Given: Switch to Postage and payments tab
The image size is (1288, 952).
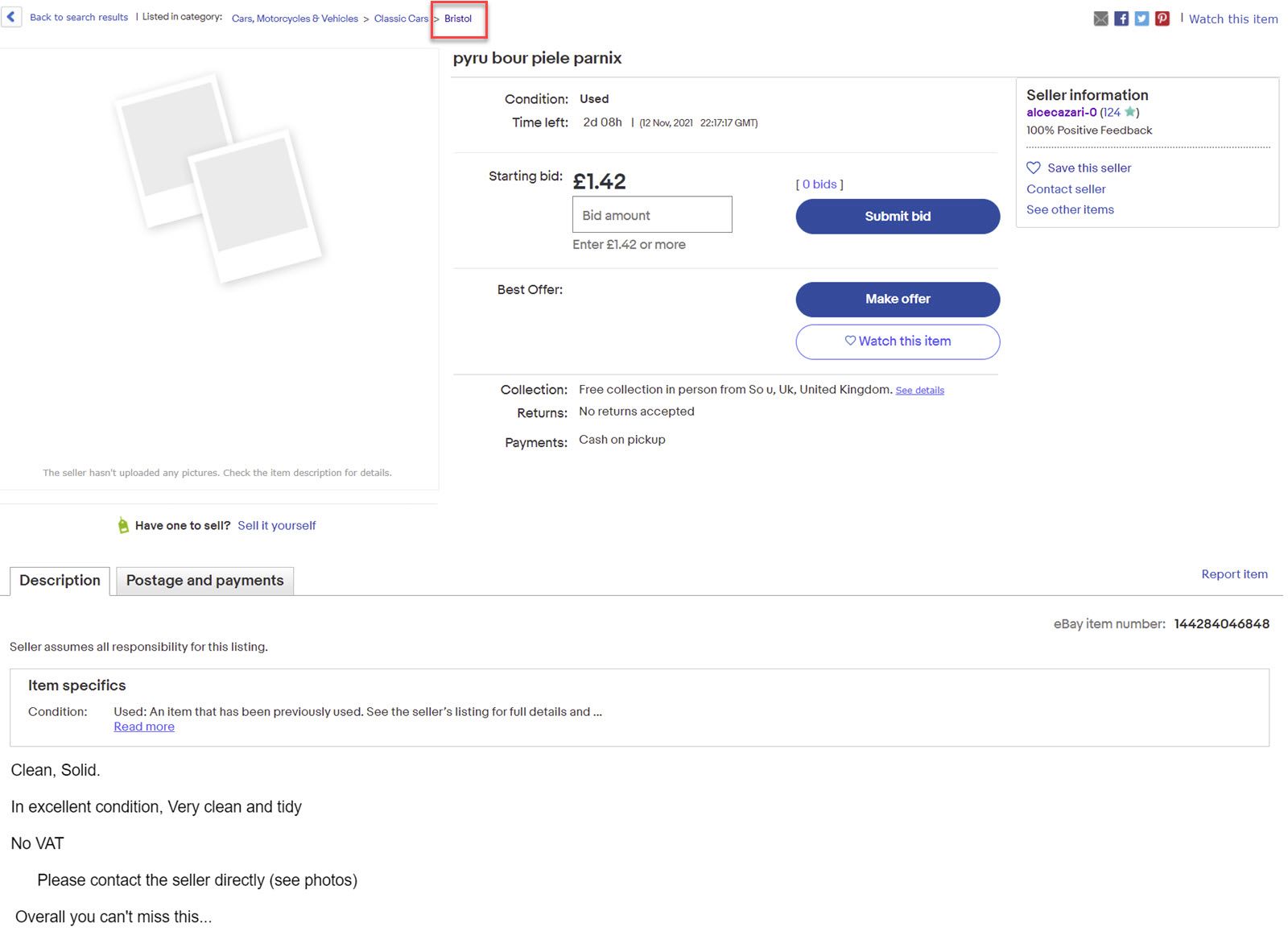Looking at the screenshot, I should coord(204,581).
